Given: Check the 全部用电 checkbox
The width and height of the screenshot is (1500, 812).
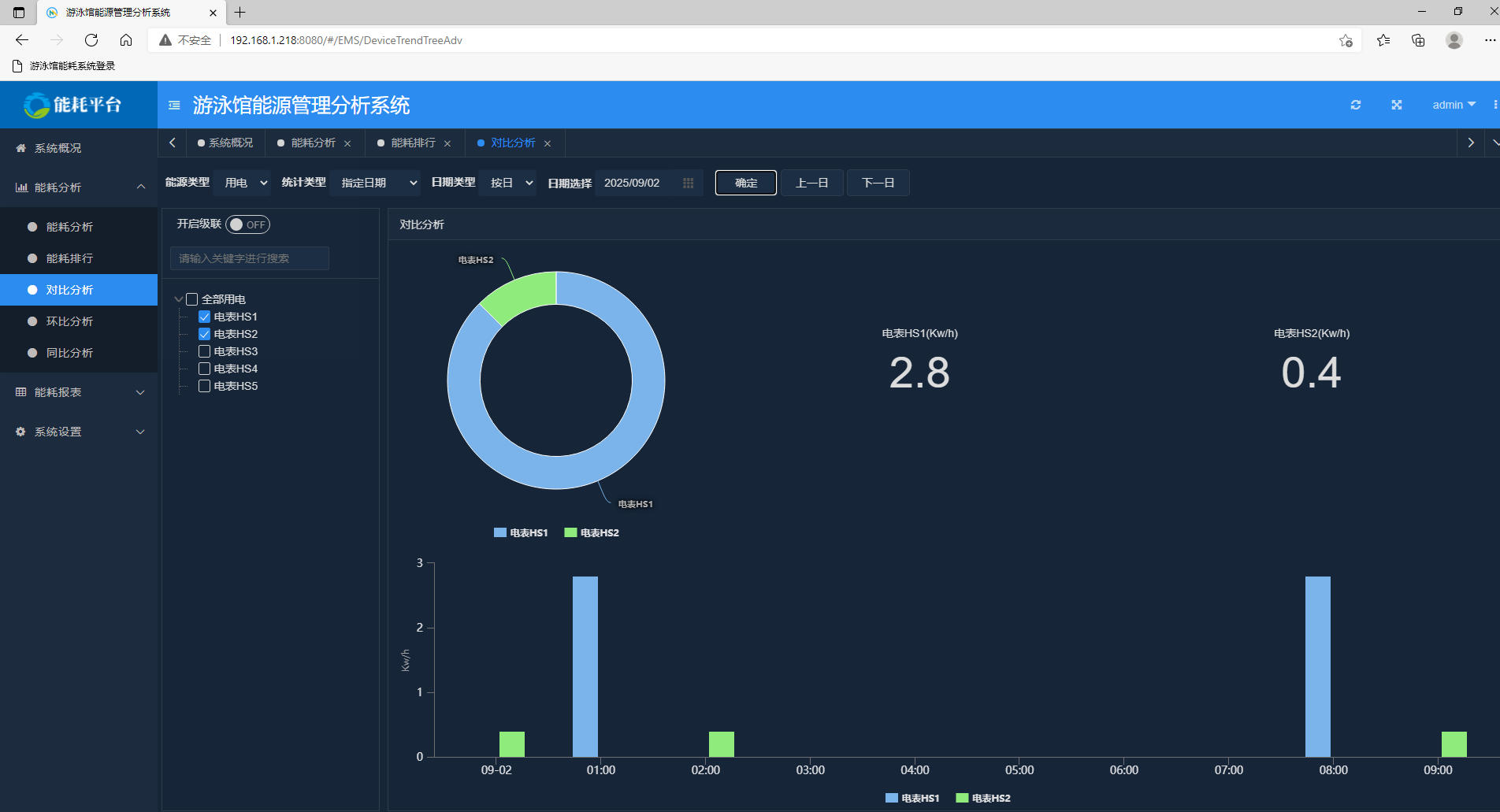Looking at the screenshot, I should coord(191,299).
